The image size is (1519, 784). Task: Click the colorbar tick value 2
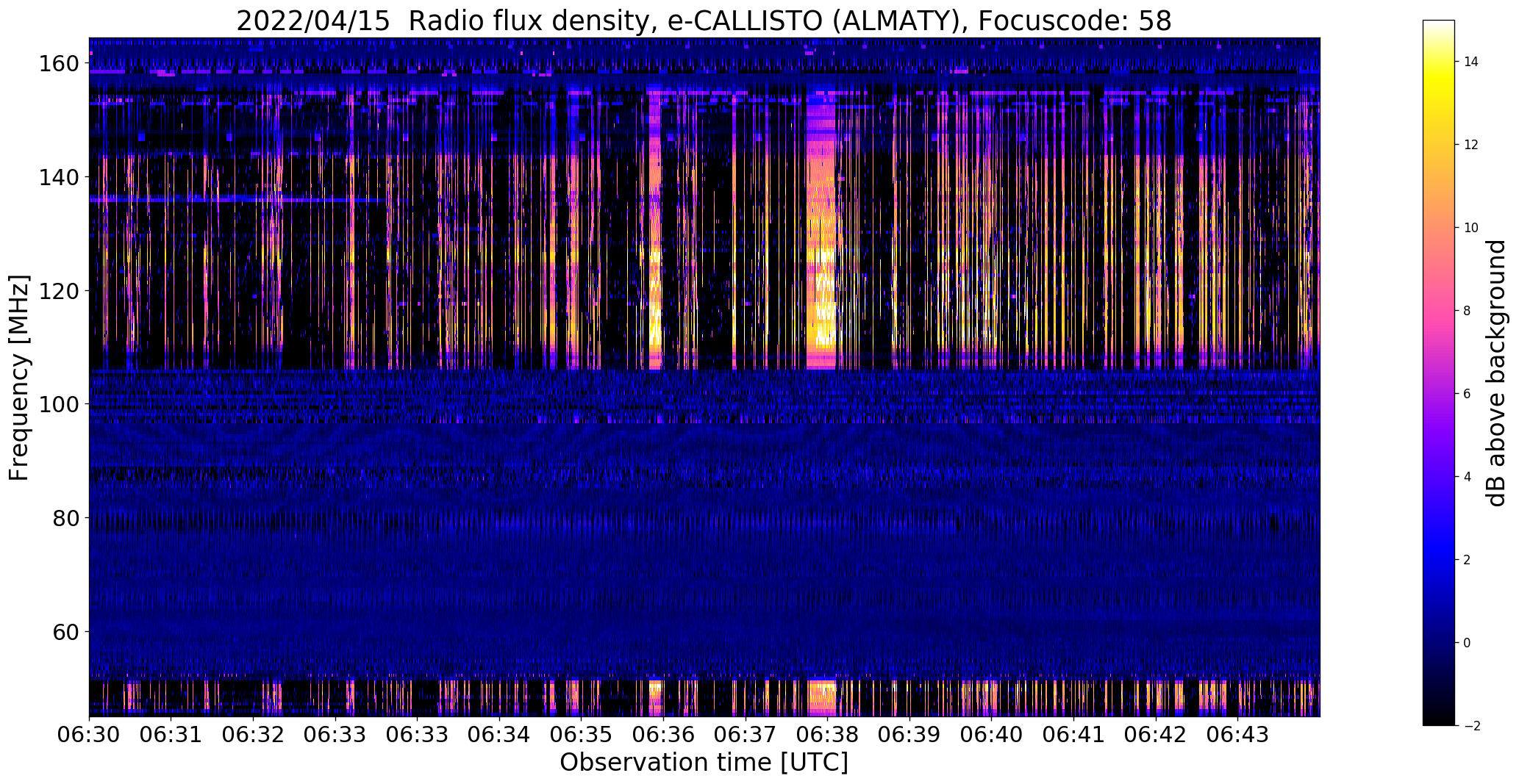[1468, 560]
